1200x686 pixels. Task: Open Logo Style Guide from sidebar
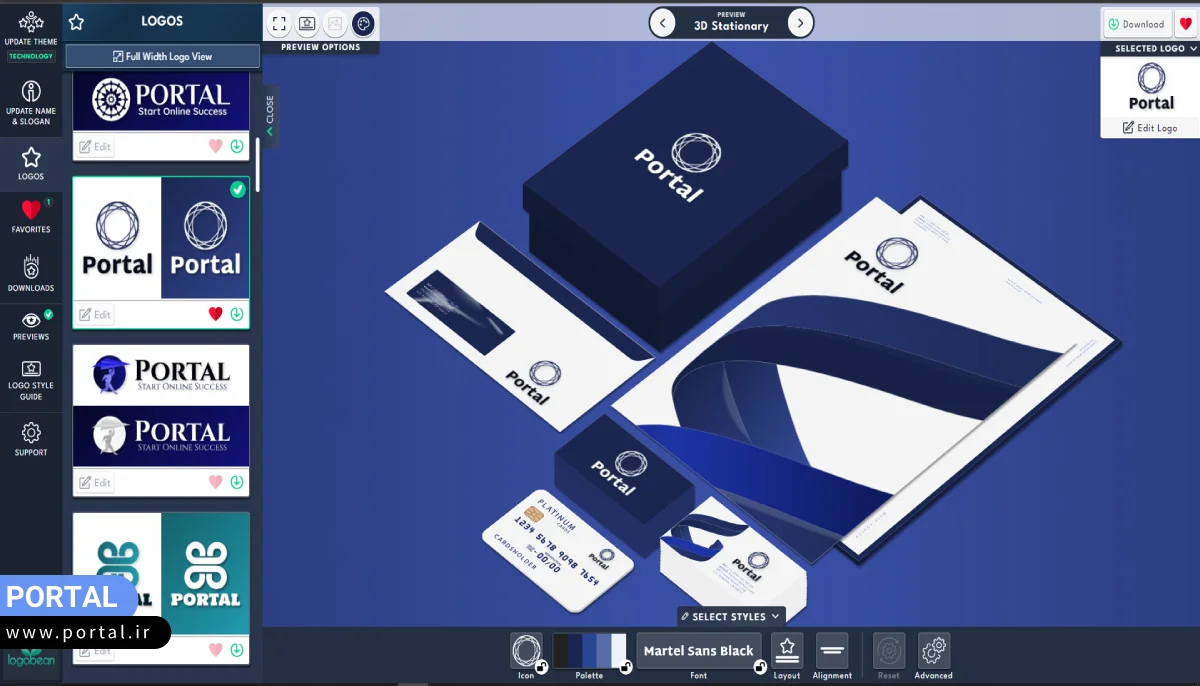tap(31, 380)
